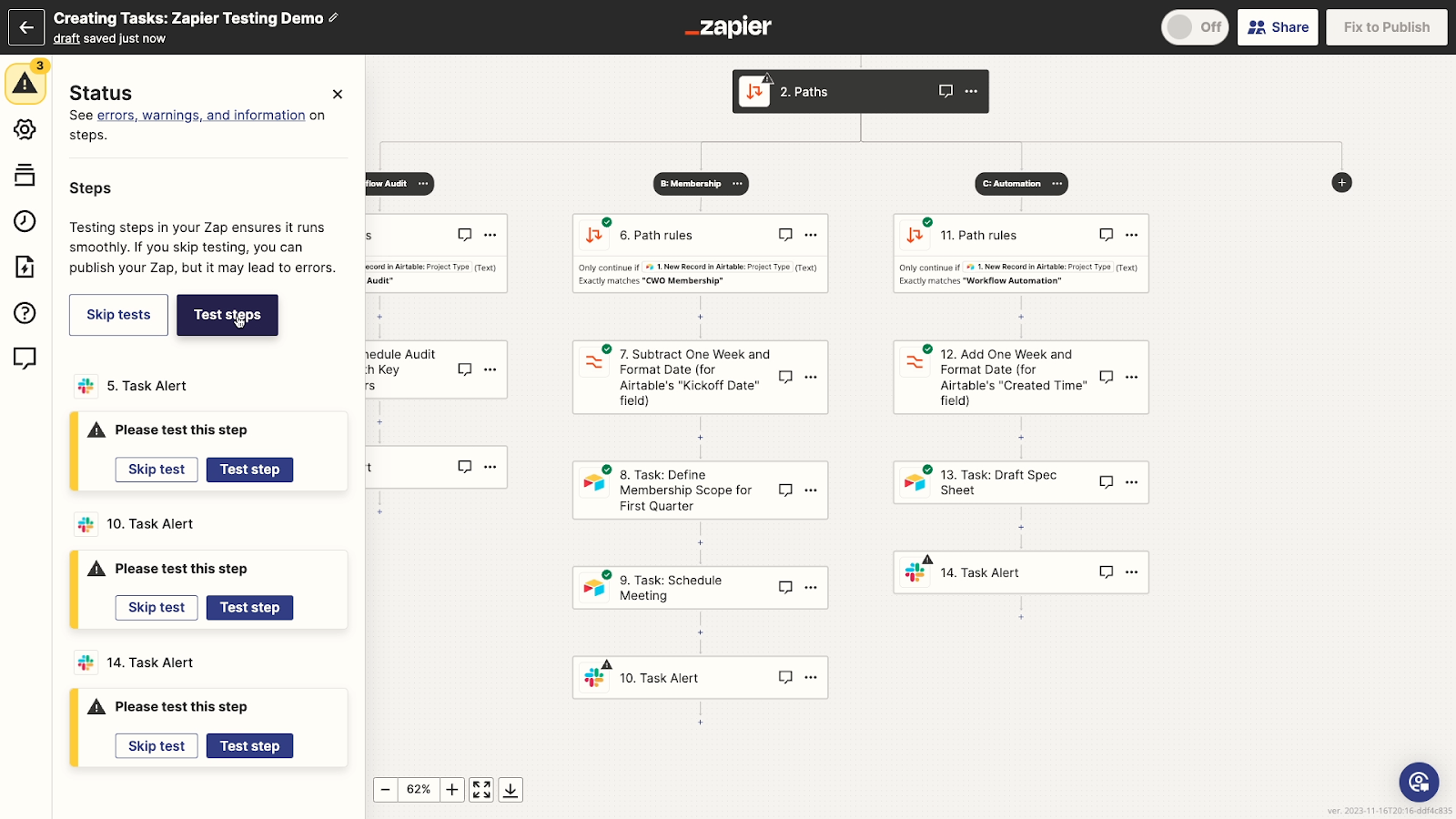Viewport: 1456px width, 819px height.
Task: Open the settings gear in sidebar
Action: click(x=25, y=129)
